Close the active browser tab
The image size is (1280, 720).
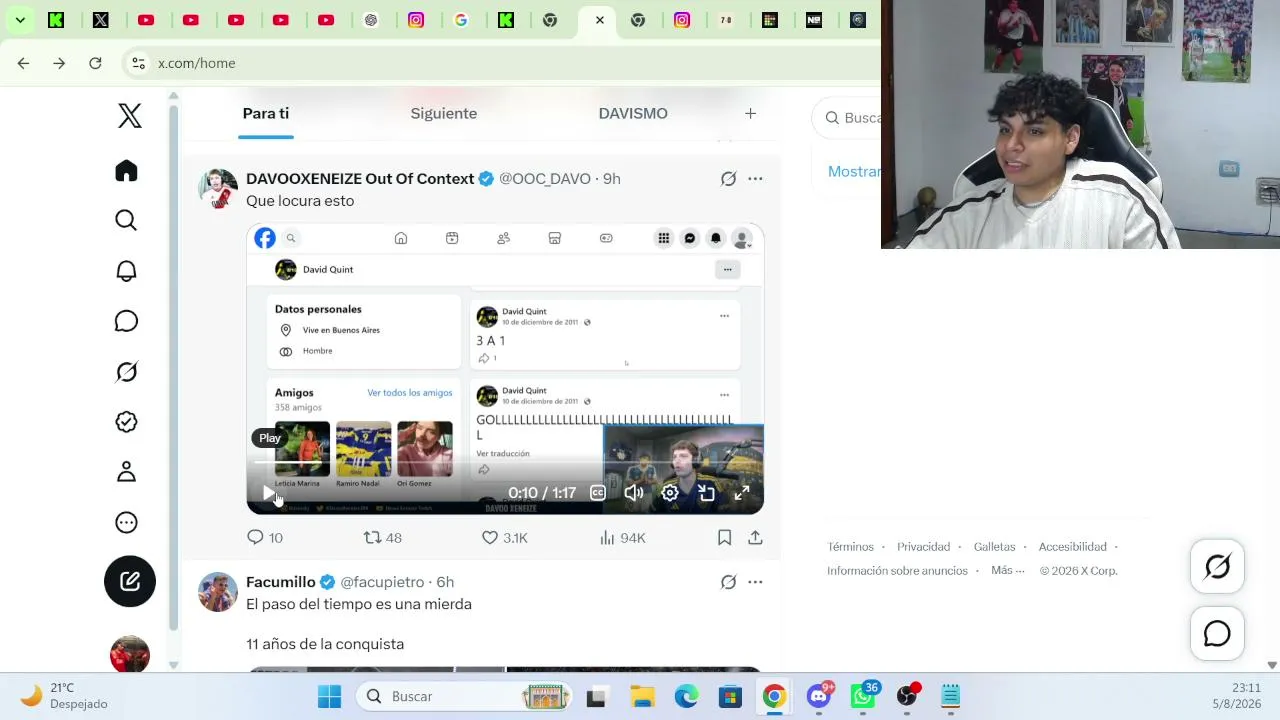(x=599, y=20)
